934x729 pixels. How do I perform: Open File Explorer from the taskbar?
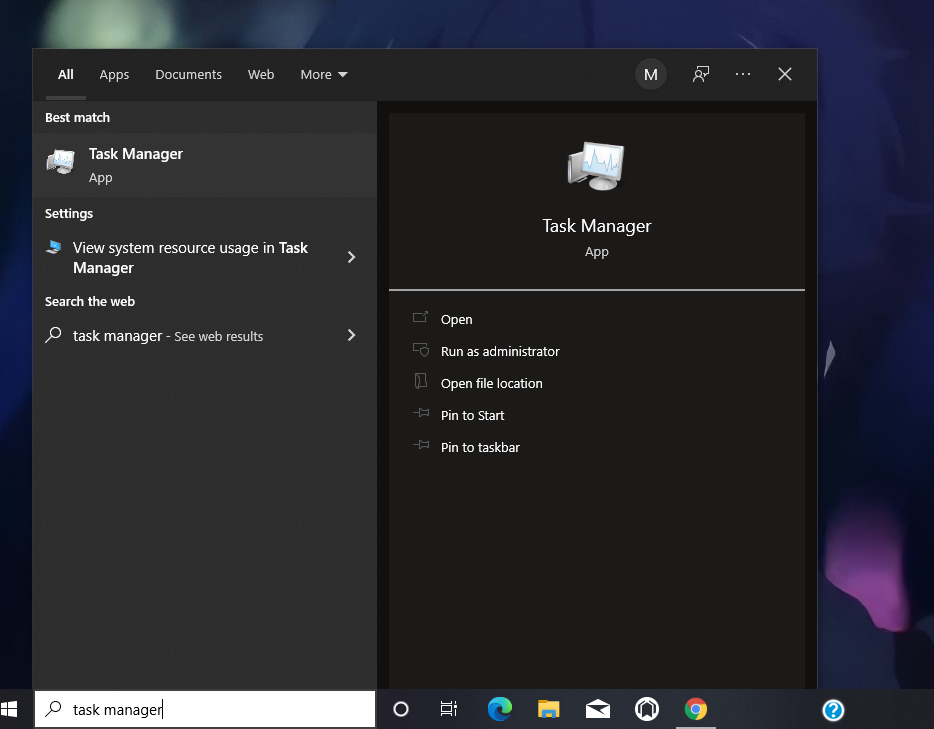pos(549,709)
